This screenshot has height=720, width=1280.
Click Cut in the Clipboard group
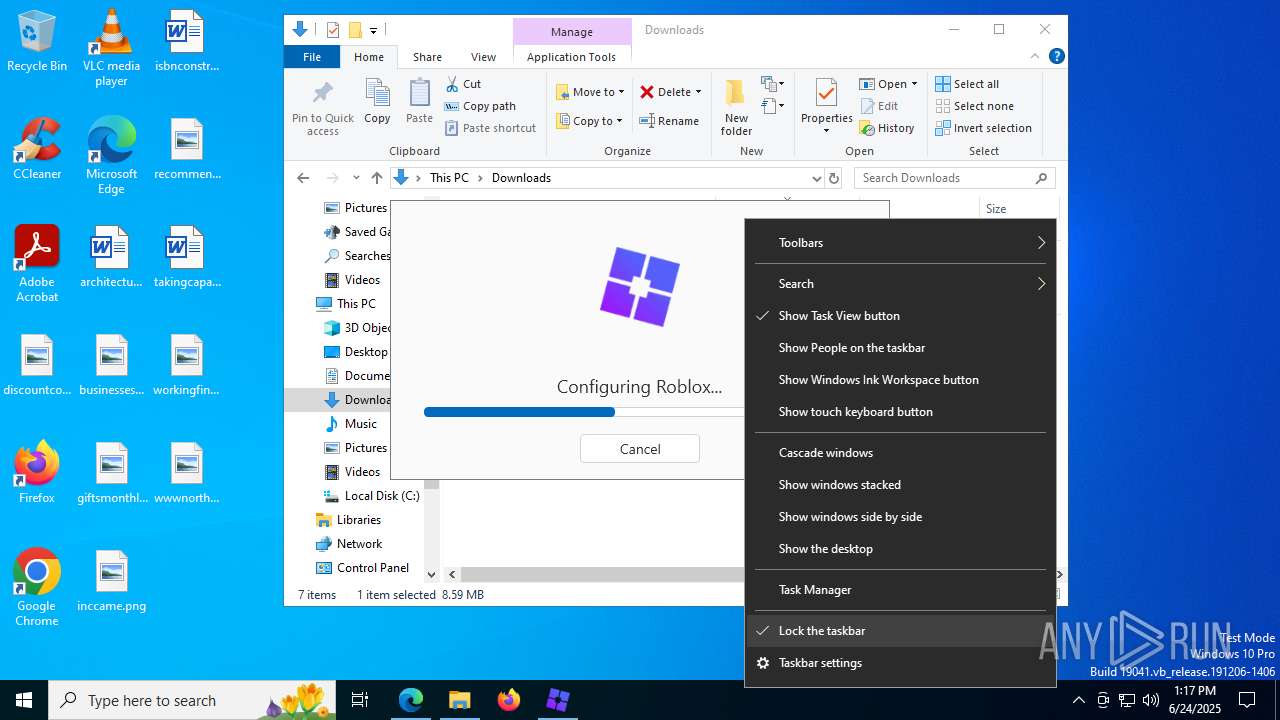(463, 84)
